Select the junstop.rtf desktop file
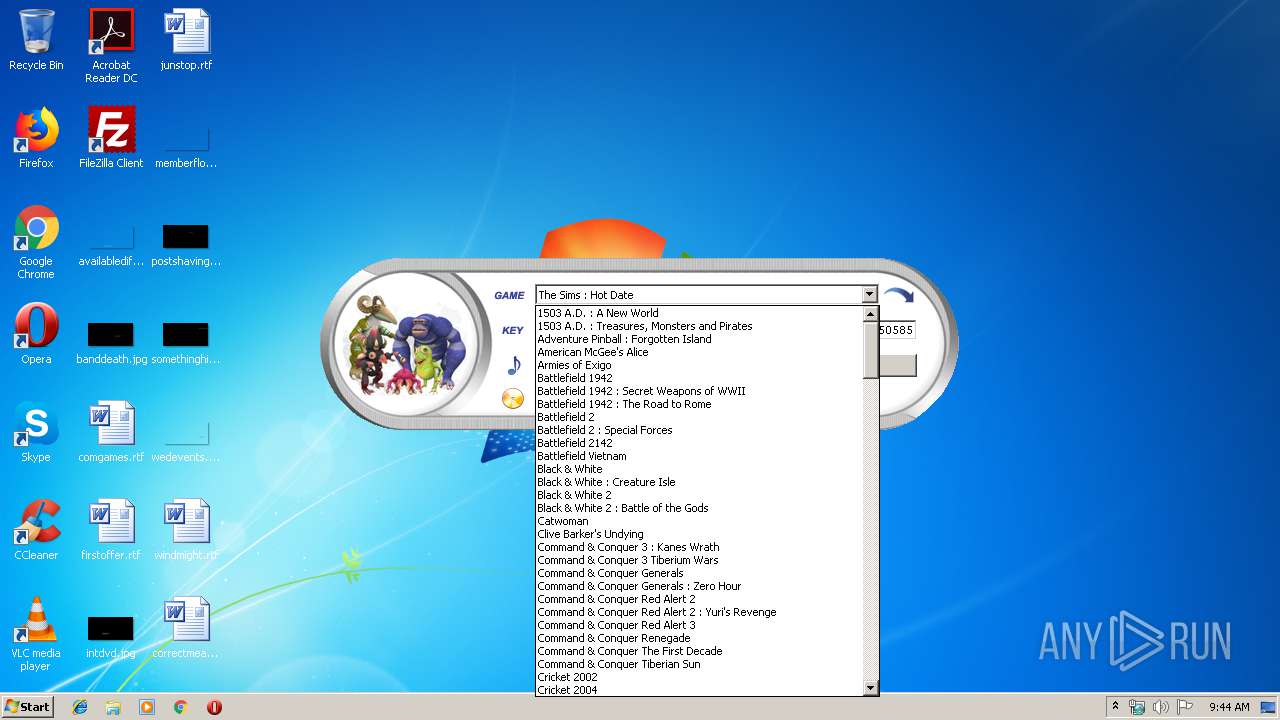The image size is (1280, 720). point(186,40)
